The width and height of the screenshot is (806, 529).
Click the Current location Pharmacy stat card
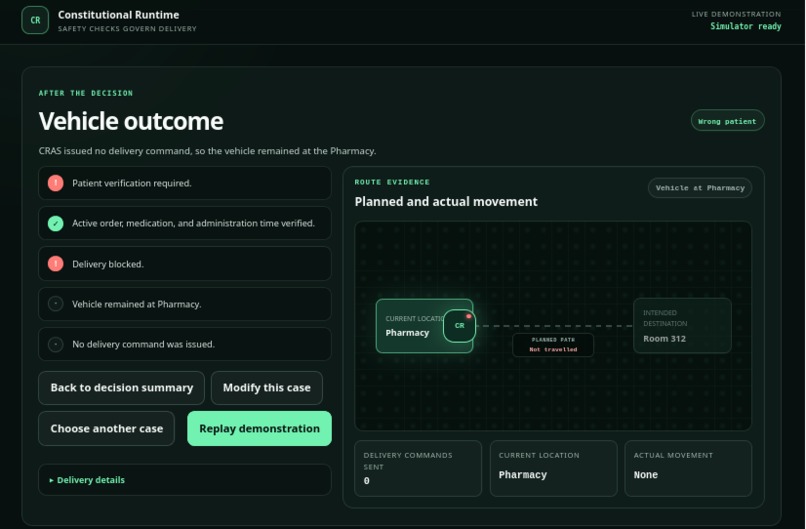pos(554,468)
